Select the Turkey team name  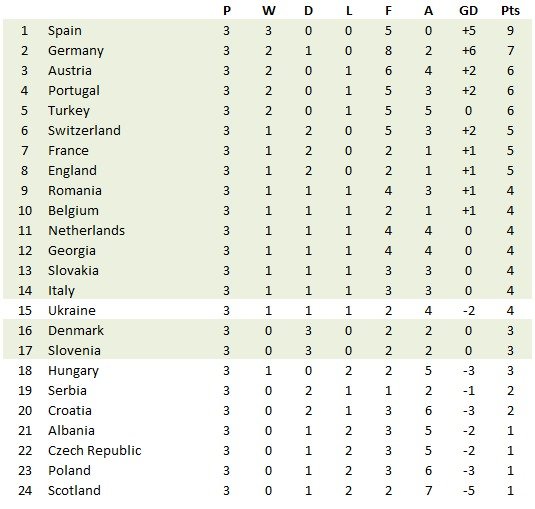point(69,111)
